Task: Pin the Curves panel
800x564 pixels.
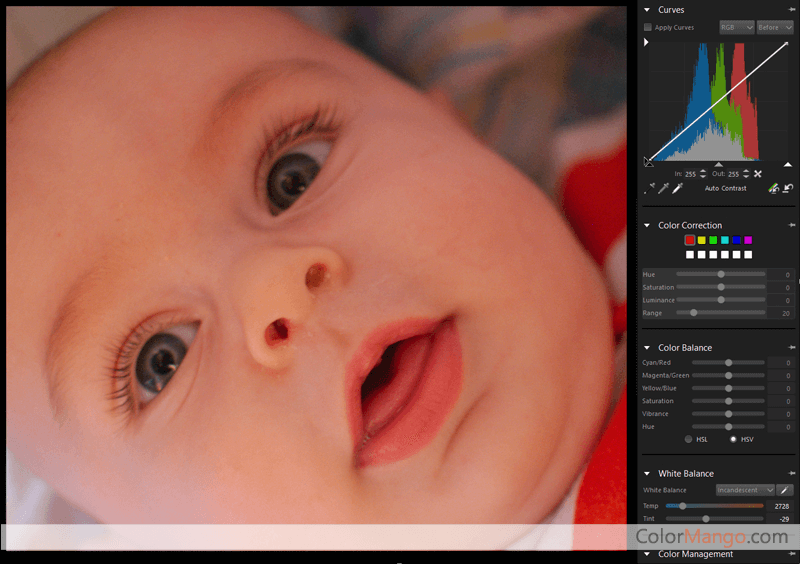Action: click(x=793, y=9)
